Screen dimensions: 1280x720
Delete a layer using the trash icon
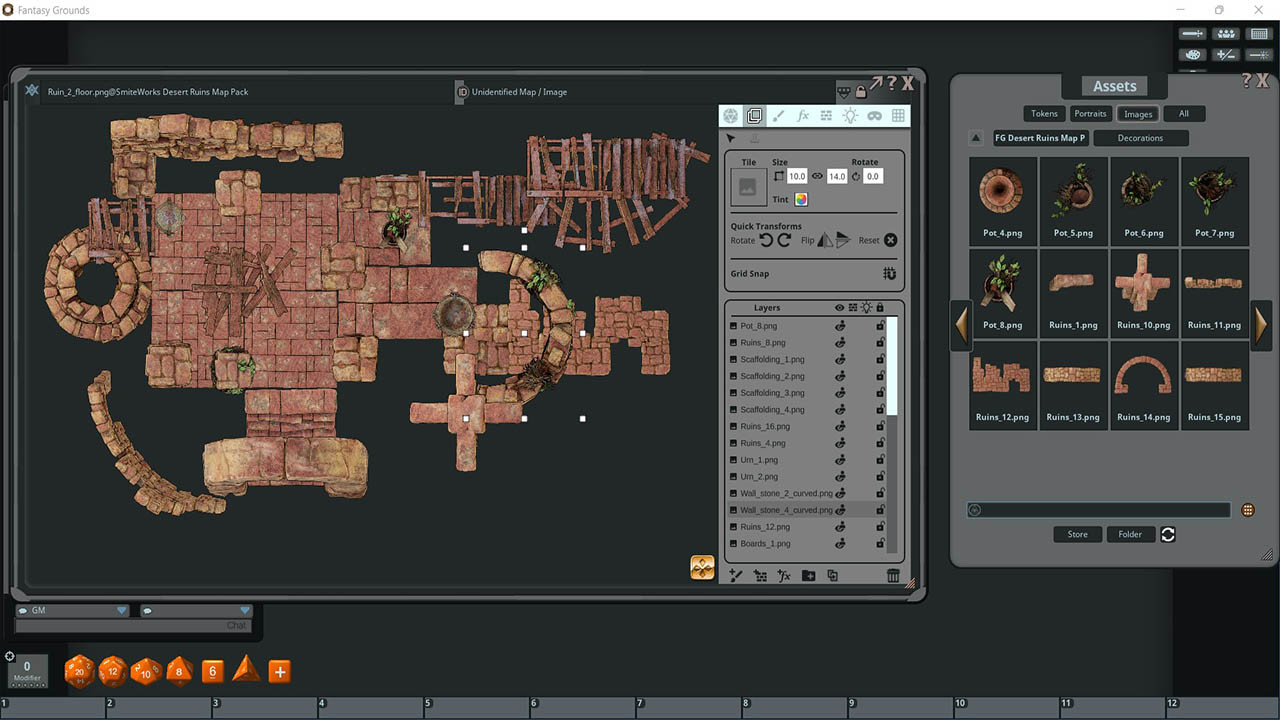click(893, 575)
